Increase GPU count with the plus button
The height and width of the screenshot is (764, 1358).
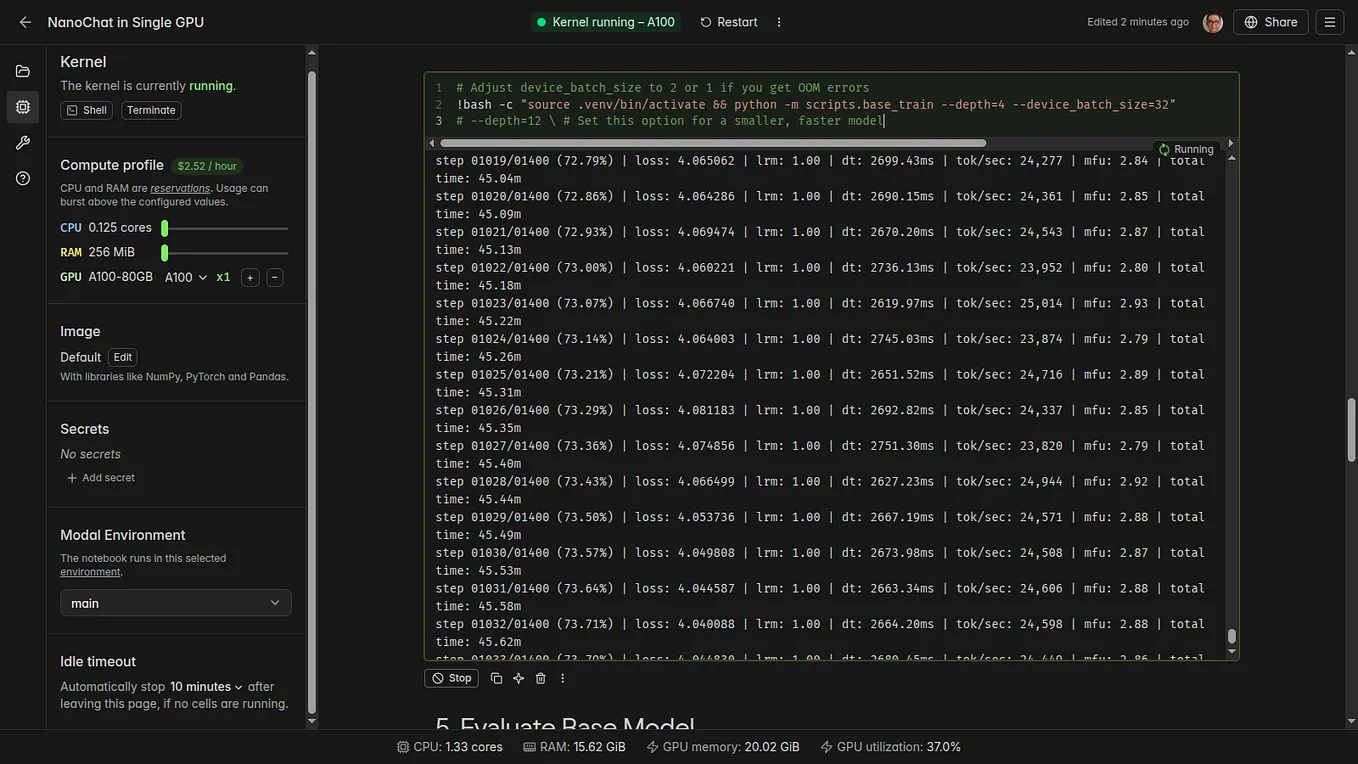click(x=250, y=277)
